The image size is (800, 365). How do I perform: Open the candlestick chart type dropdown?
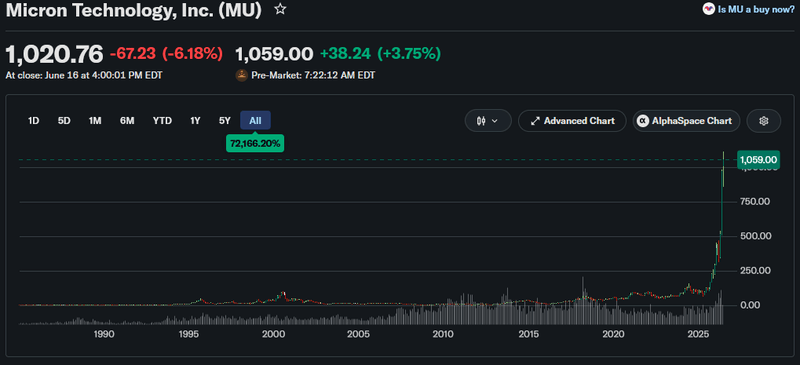pyautogui.click(x=488, y=121)
